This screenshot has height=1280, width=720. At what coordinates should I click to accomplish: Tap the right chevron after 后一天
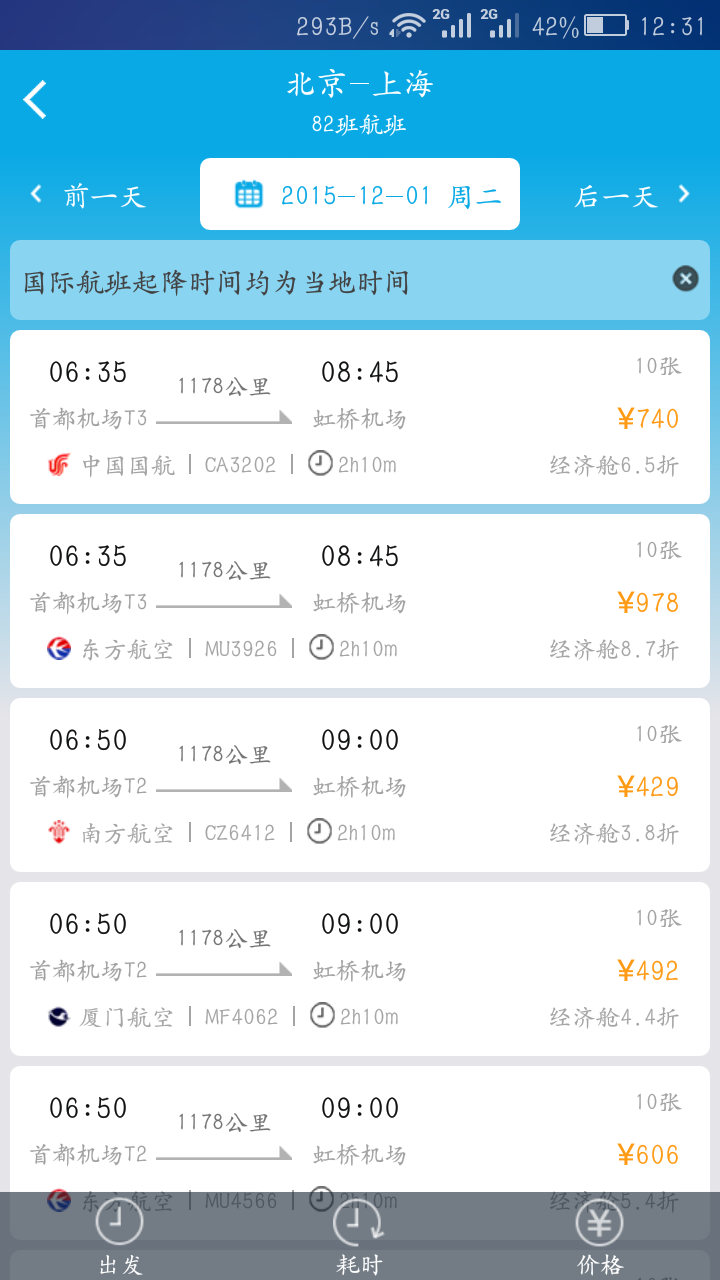[684, 194]
